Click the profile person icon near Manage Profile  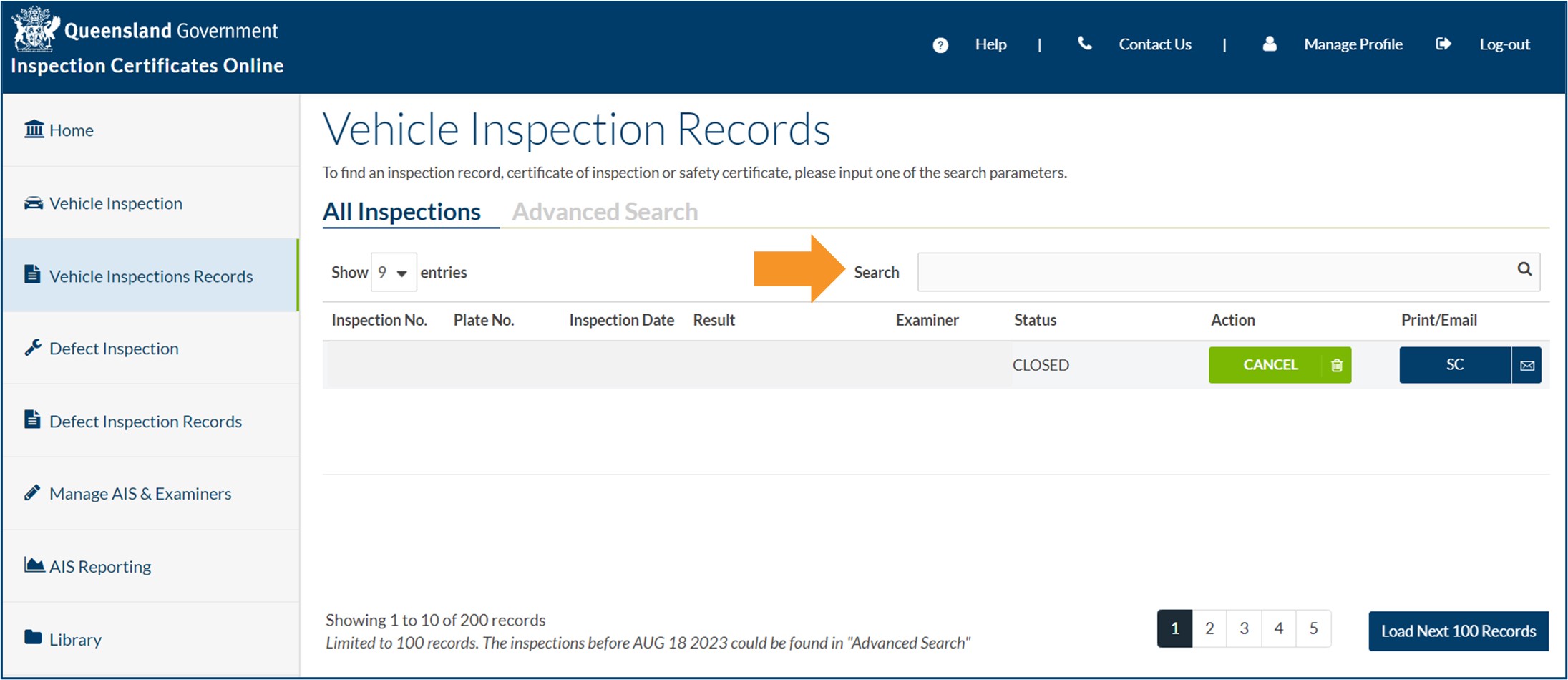pos(1270,44)
